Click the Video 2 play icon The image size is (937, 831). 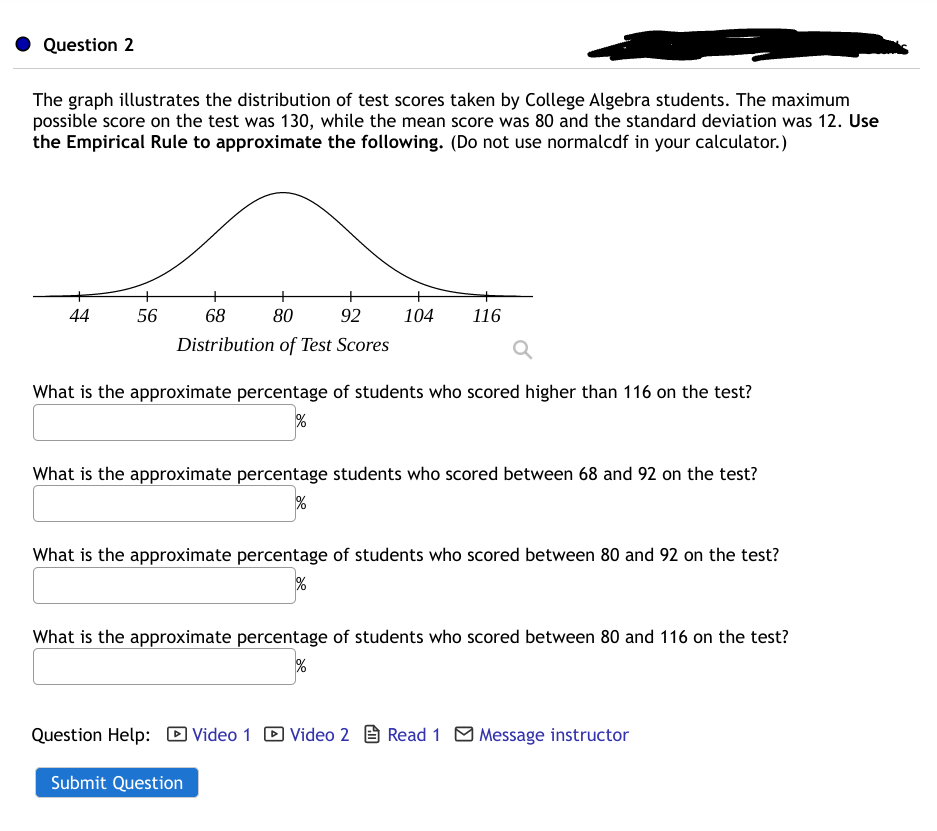[272, 735]
